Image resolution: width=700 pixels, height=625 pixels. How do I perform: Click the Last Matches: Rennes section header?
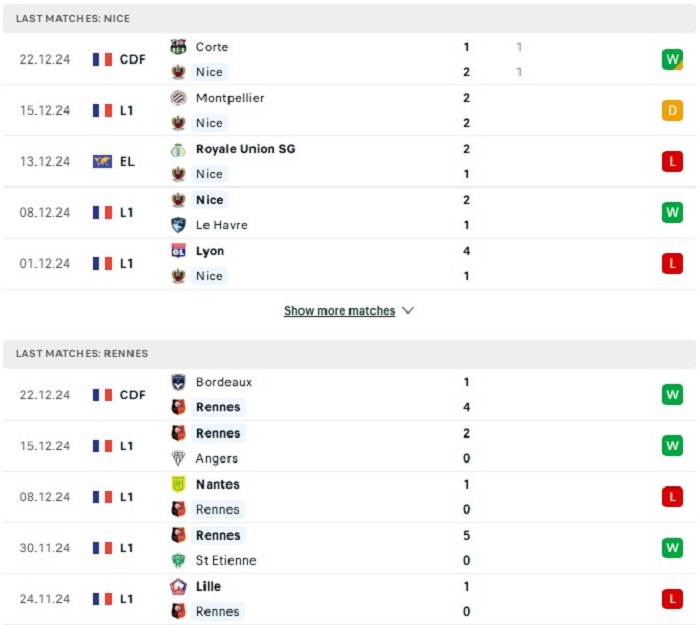pyautogui.click(x=350, y=354)
